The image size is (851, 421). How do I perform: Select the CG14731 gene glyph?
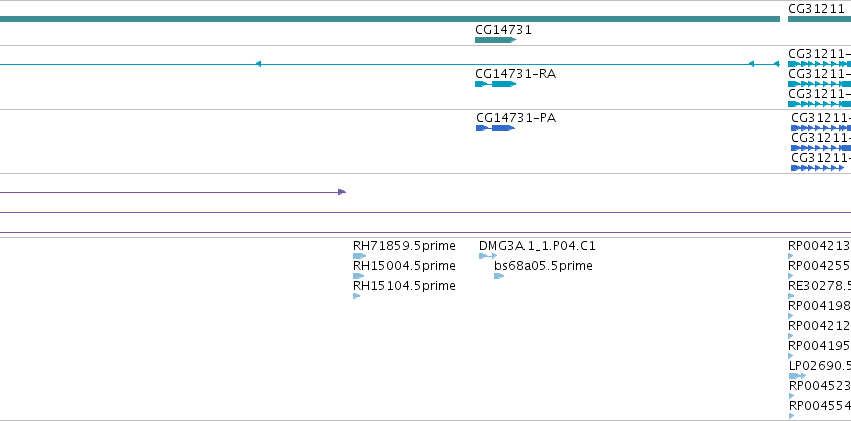point(495,40)
